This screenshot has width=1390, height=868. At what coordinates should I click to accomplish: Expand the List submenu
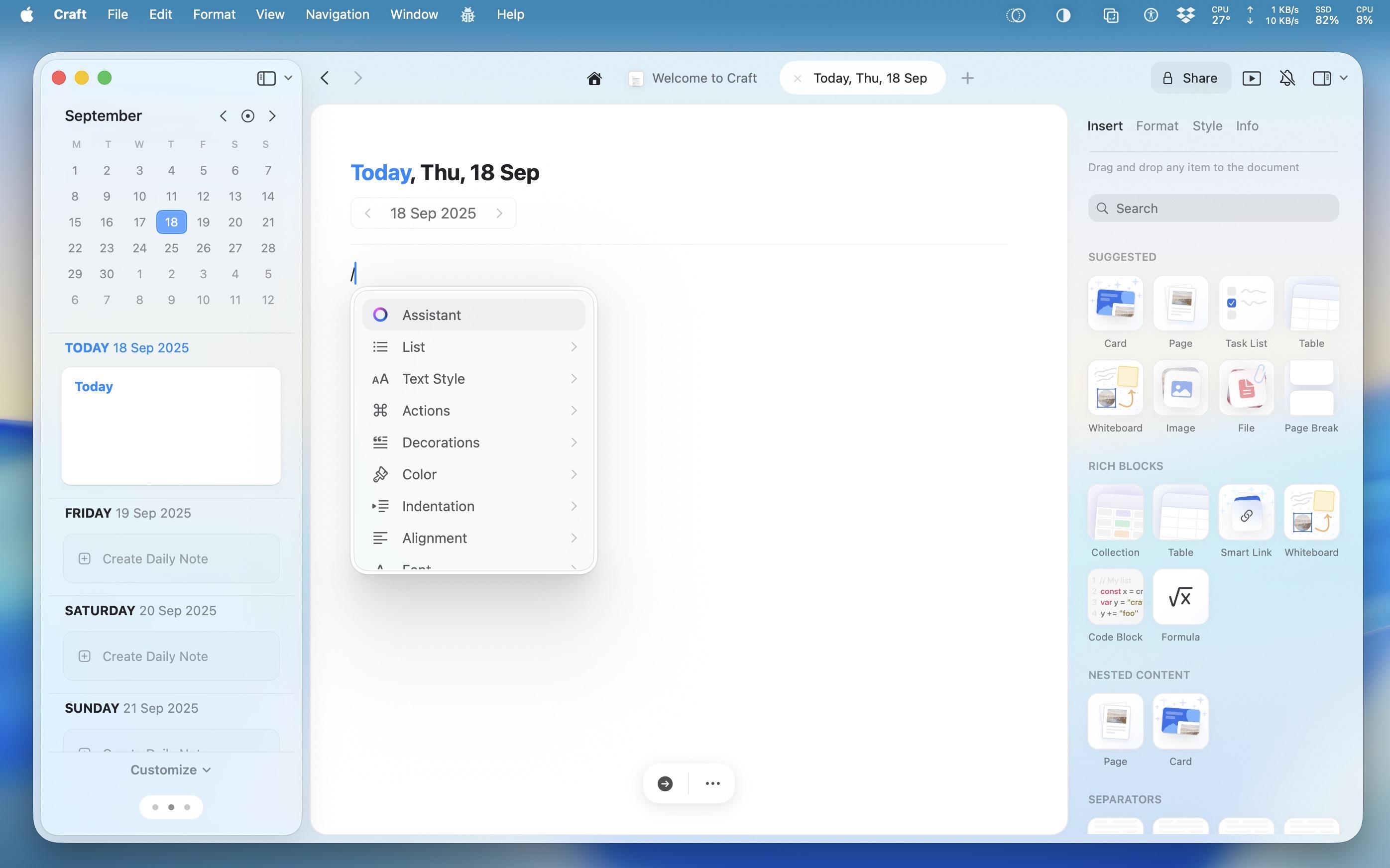[x=473, y=347]
